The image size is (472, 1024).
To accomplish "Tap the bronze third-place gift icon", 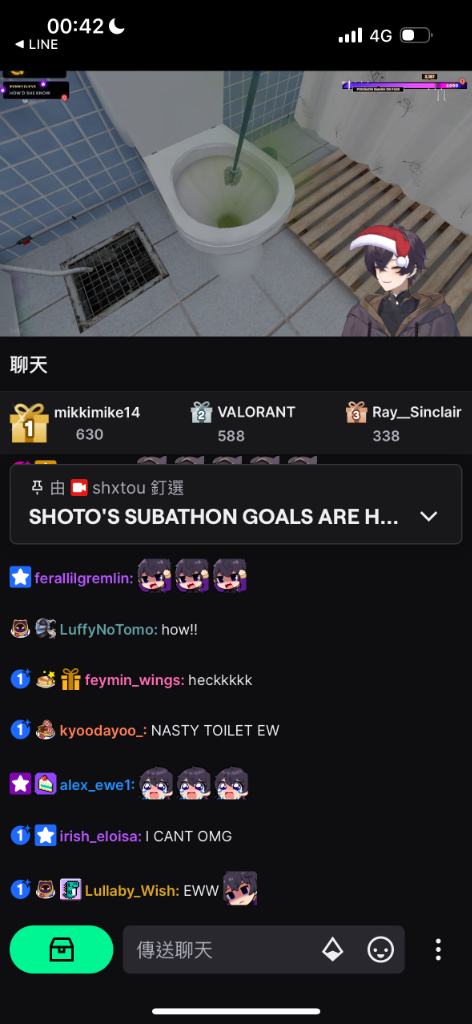I will click(x=356, y=413).
